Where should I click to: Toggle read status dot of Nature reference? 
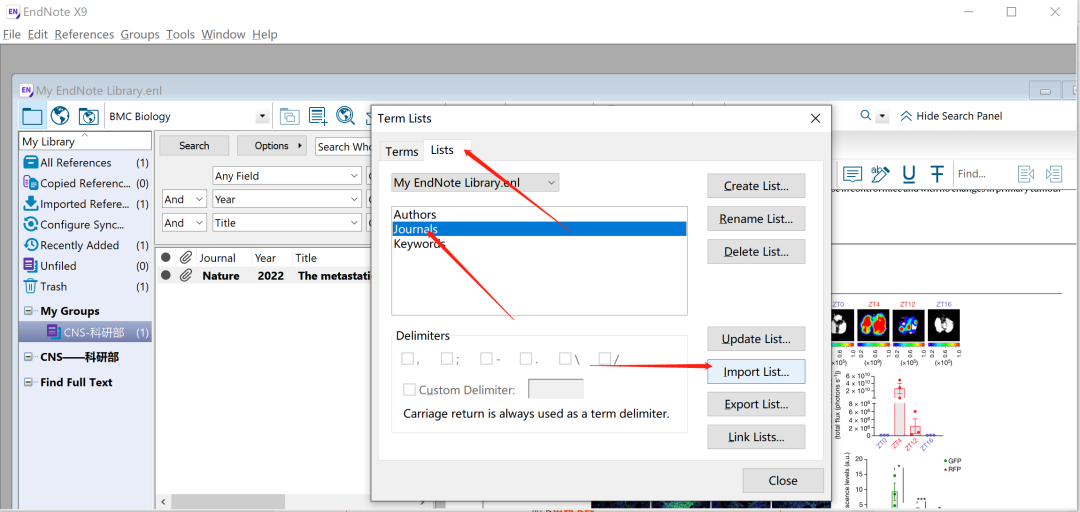165,276
